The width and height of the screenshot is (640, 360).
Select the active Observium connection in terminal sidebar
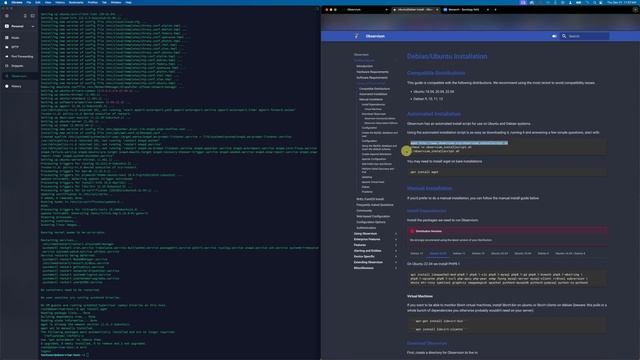pyautogui.click(x=19, y=76)
